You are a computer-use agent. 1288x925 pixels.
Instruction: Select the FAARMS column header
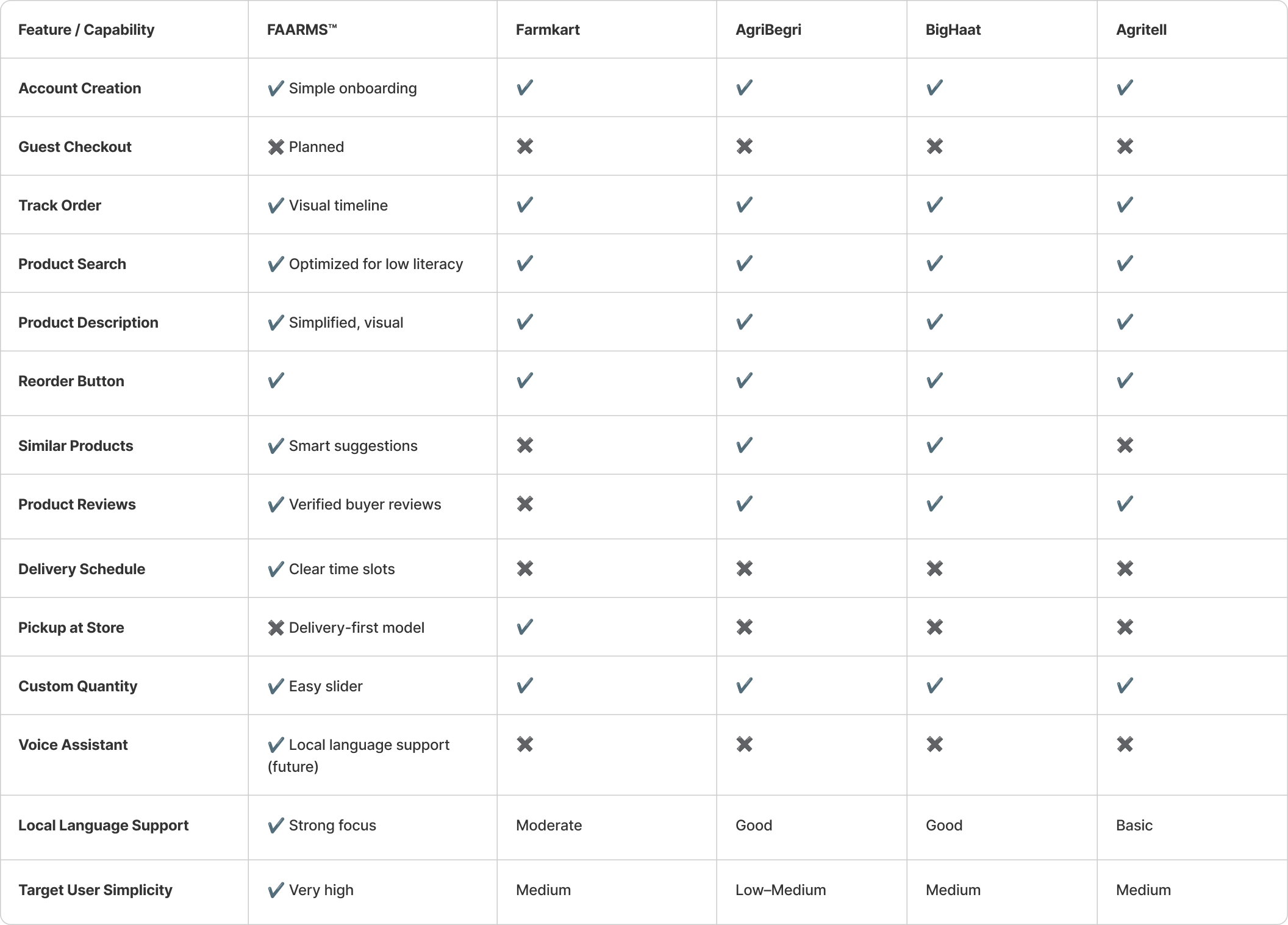tap(302, 30)
